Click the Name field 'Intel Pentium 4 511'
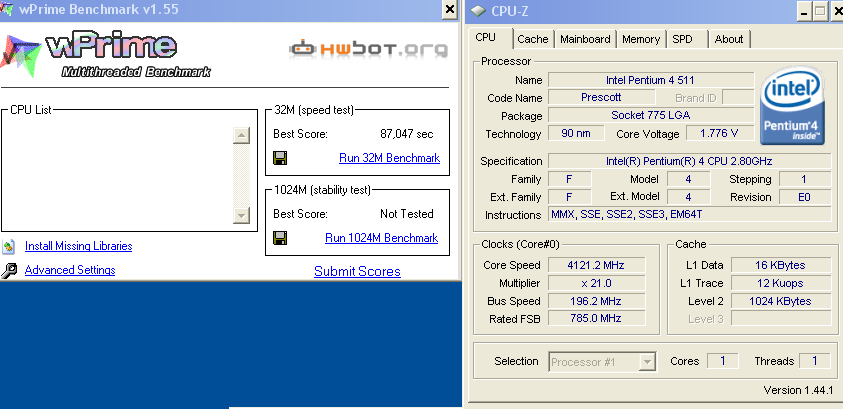The height and width of the screenshot is (409, 843). 650,80
